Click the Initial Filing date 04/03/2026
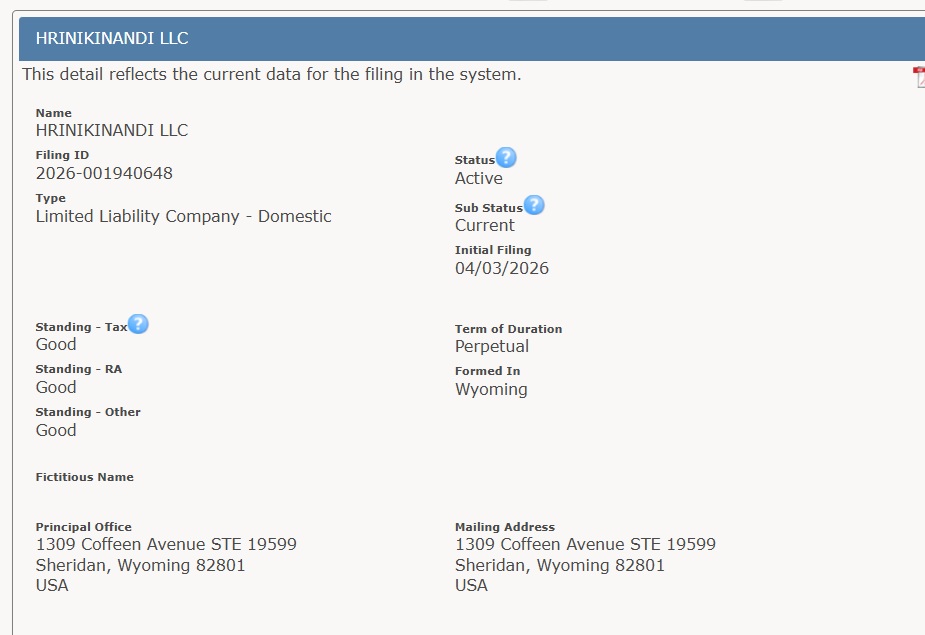This screenshot has height=635, width=925. [501, 268]
